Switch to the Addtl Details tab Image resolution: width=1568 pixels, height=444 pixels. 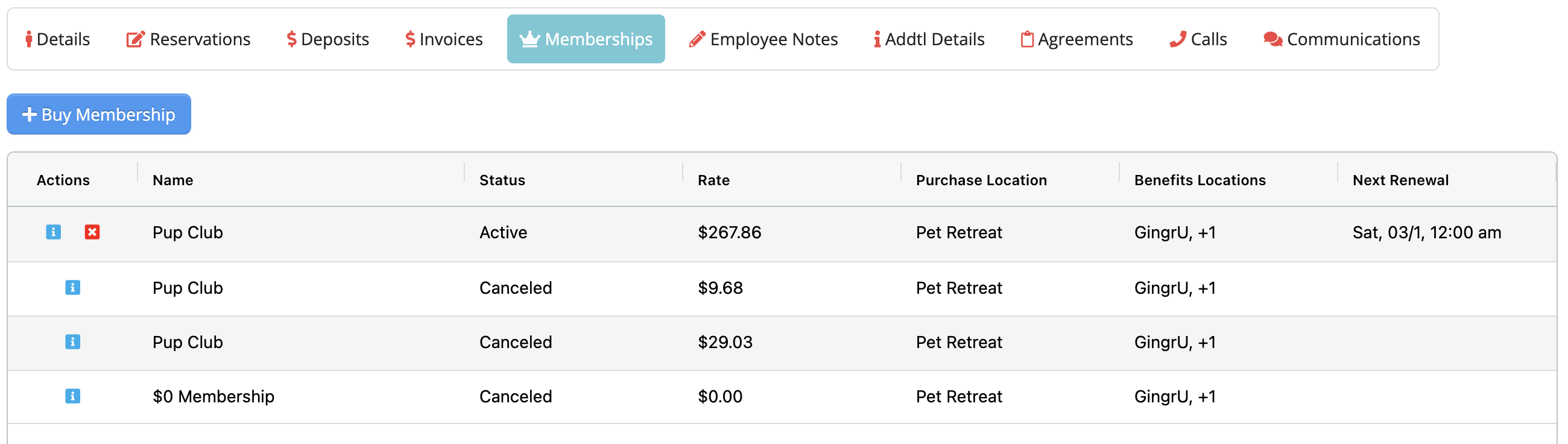(929, 39)
